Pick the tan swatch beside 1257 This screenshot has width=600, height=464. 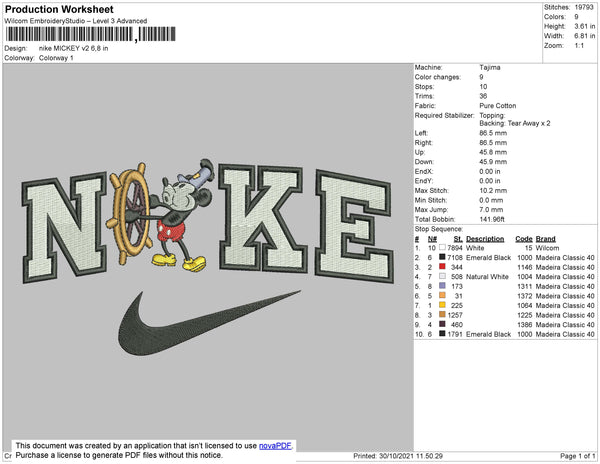click(442, 314)
